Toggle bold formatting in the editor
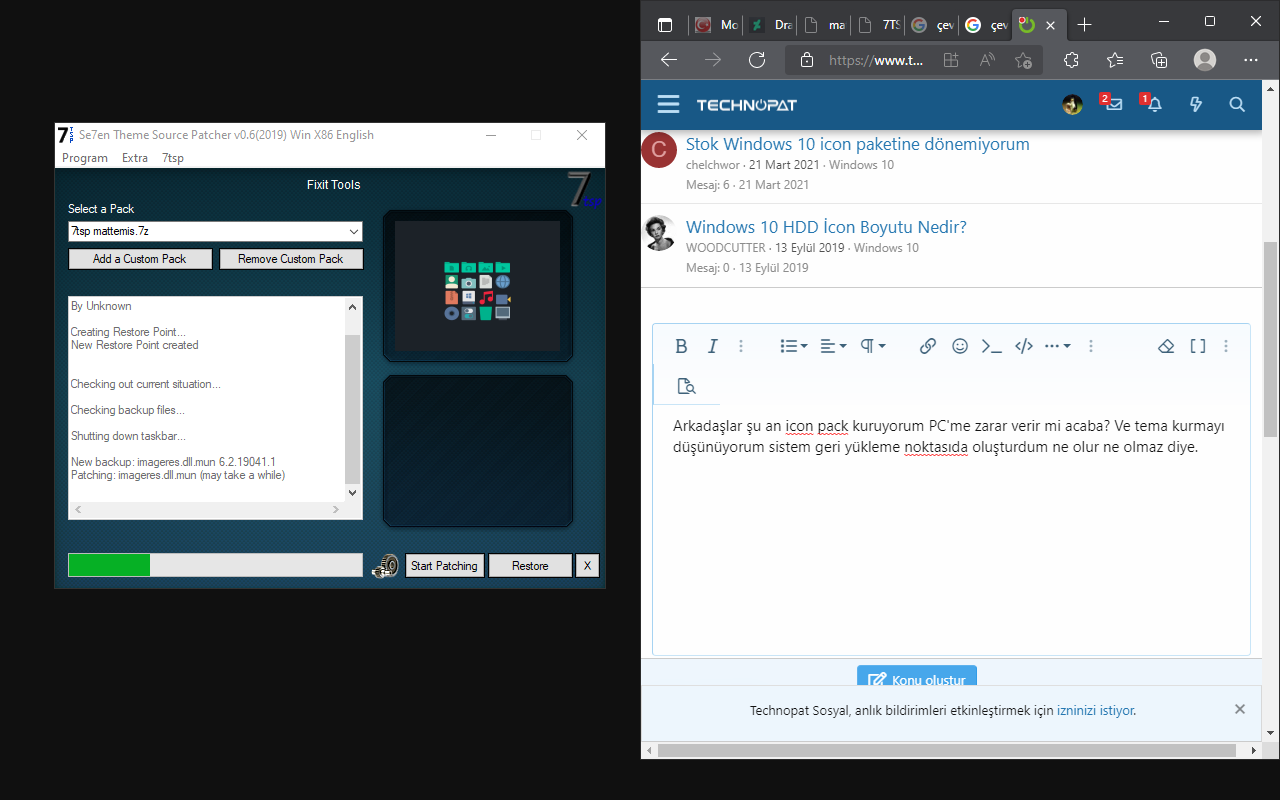Viewport: 1280px width, 800px height. tap(681, 346)
